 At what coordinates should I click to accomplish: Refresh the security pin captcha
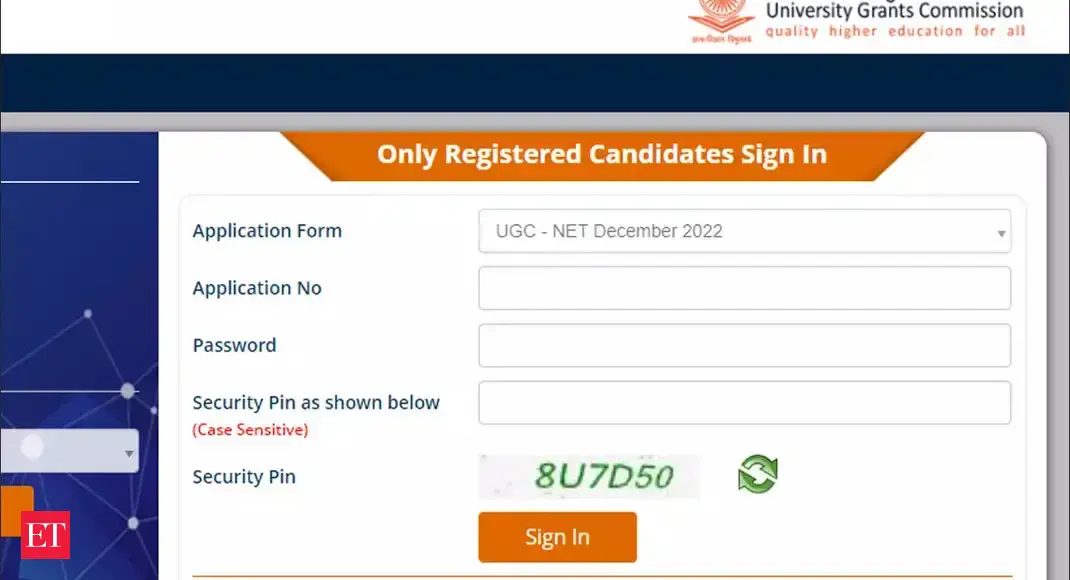click(757, 474)
